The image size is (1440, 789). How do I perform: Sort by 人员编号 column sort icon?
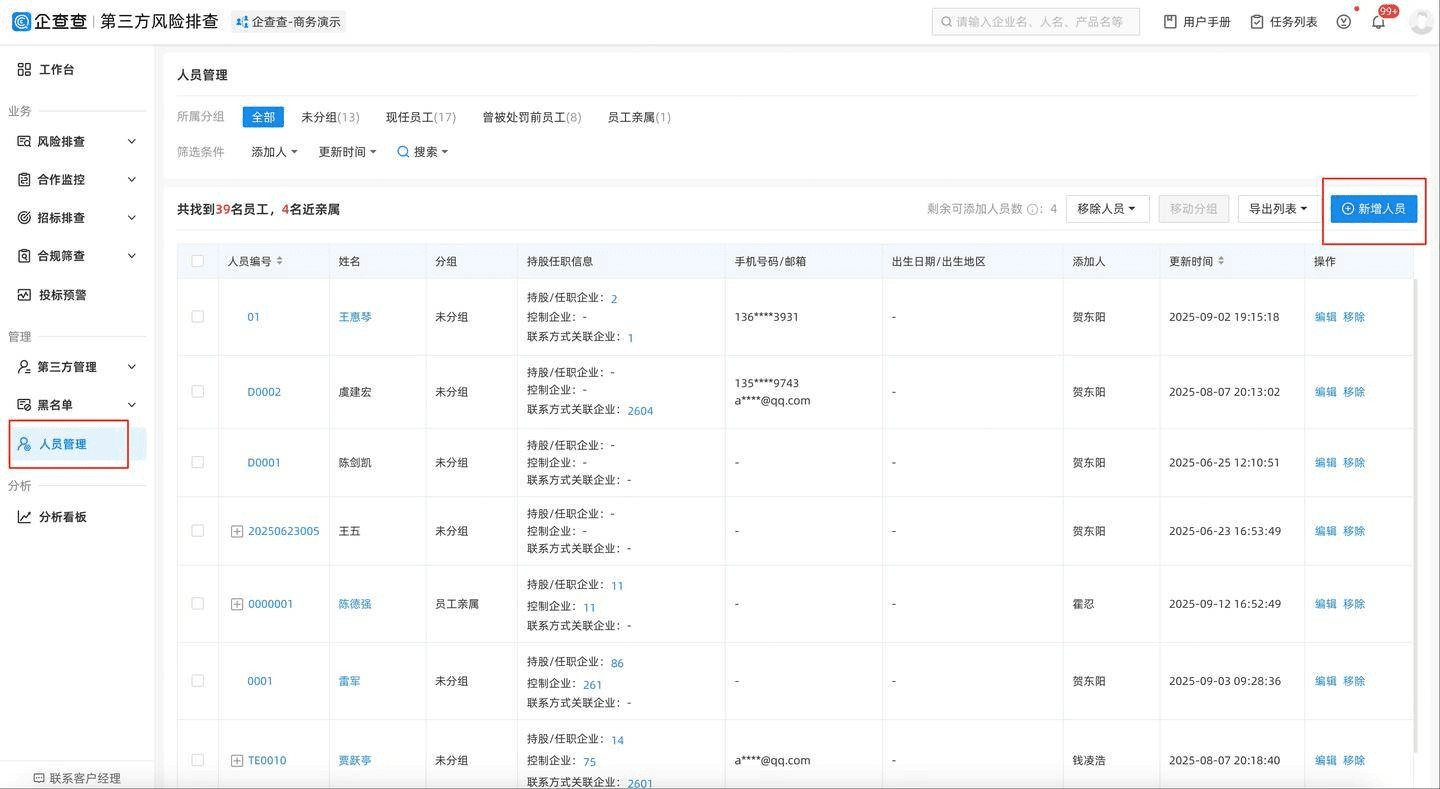pyautogui.click(x=280, y=261)
